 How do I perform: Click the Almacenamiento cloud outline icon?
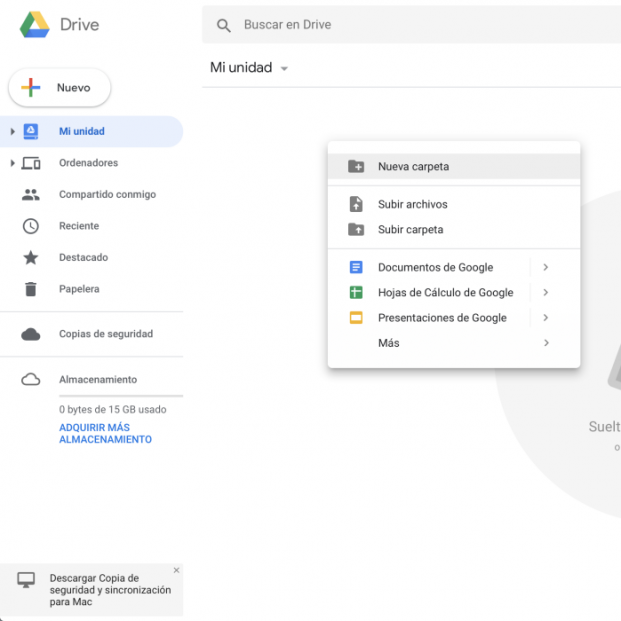coord(31,380)
